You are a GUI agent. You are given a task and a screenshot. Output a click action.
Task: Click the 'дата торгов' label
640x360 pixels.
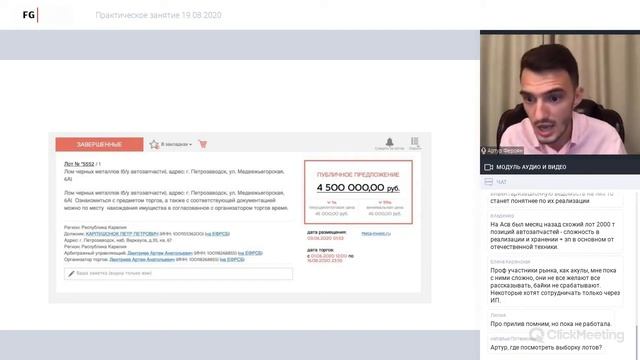320,250
